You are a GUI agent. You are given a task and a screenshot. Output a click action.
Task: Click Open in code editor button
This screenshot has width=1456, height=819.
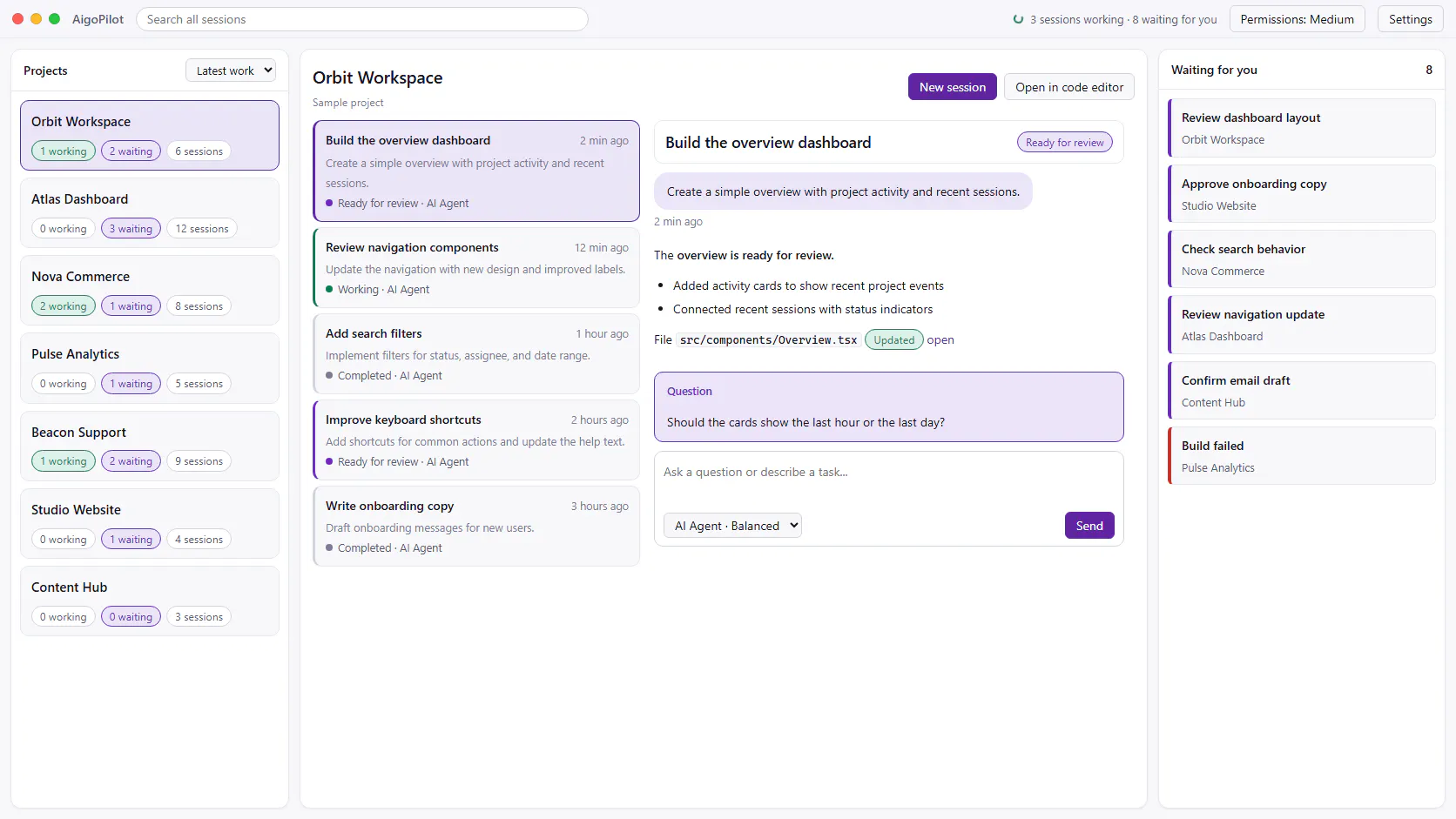[x=1069, y=87]
